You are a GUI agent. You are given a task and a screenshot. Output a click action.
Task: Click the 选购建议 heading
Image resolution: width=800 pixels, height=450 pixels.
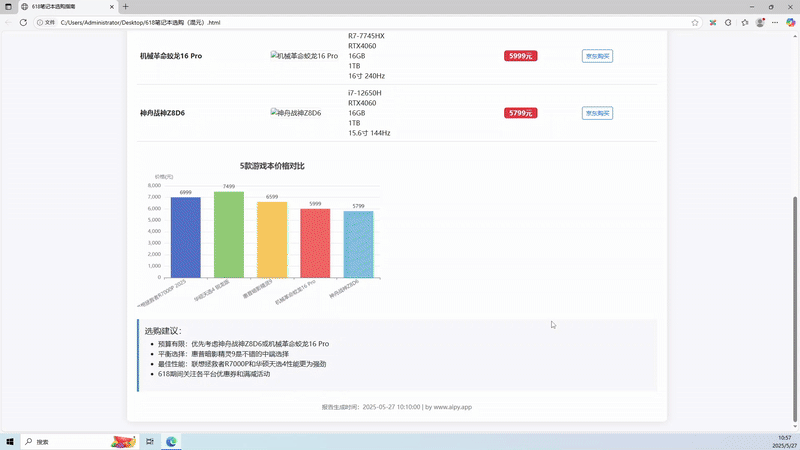[163, 331]
